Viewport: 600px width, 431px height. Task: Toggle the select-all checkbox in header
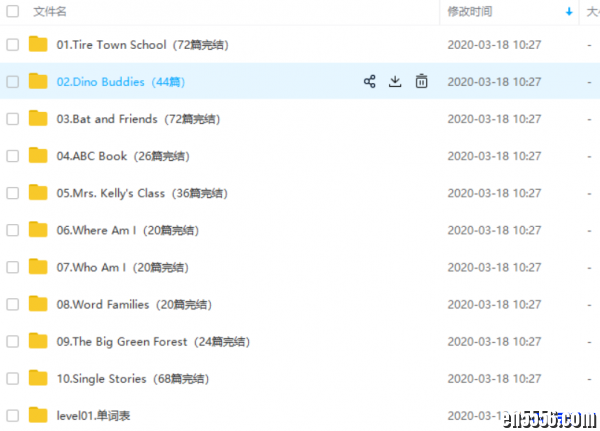(12, 11)
